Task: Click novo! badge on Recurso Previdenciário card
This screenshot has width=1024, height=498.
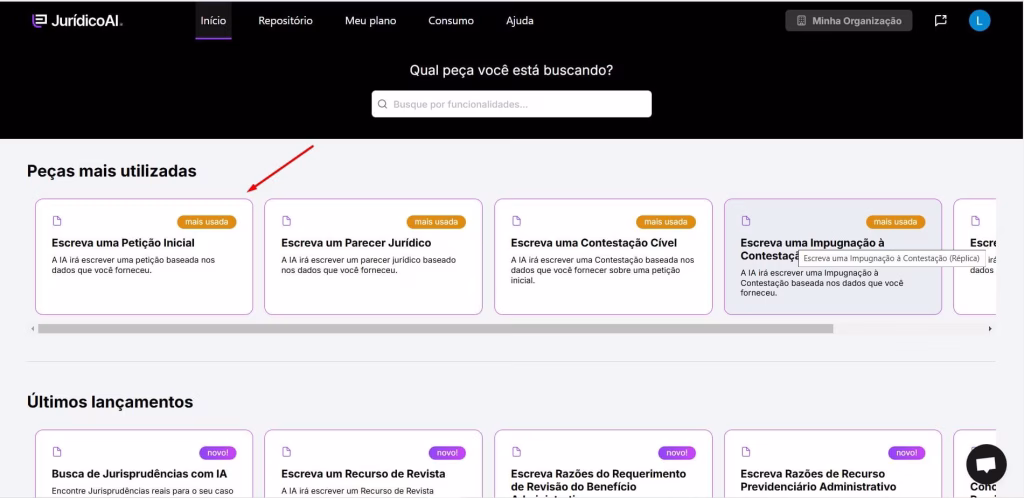Action: (x=906, y=452)
